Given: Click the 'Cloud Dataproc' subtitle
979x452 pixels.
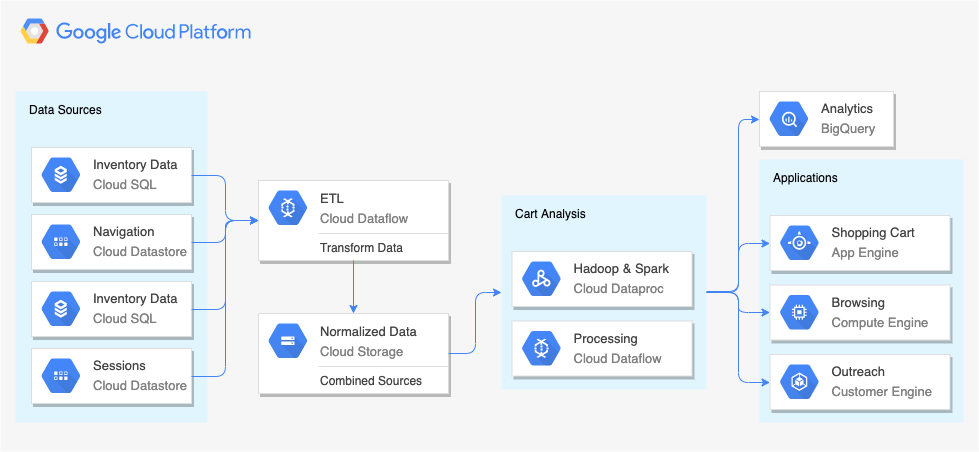Looking at the screenshot, I should pos(619,289).
